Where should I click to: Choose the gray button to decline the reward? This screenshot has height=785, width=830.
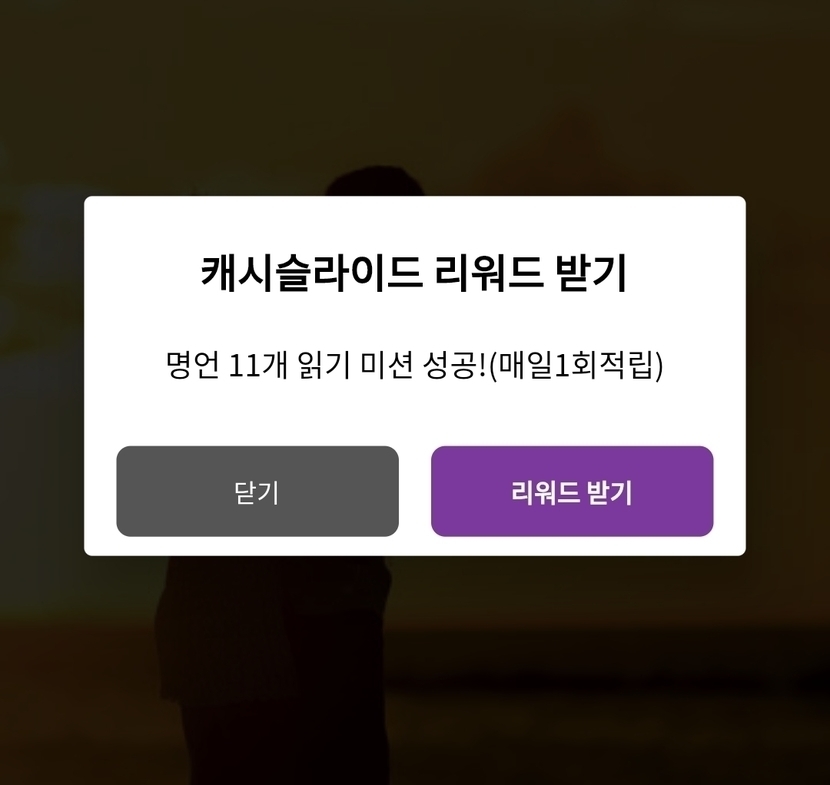(257, 491)
